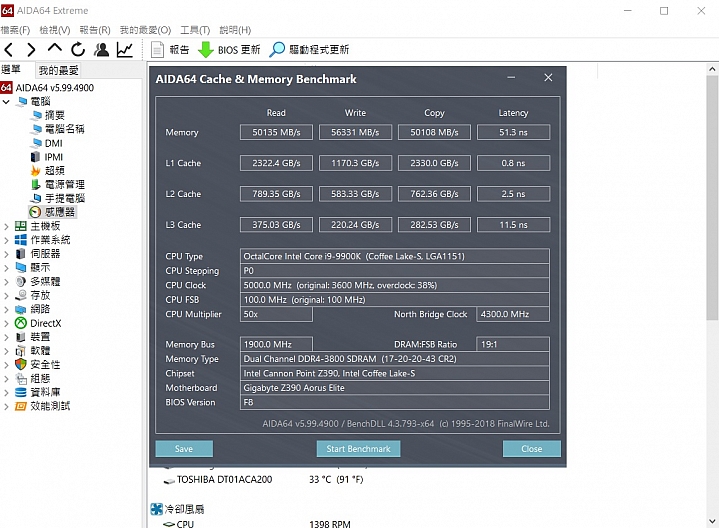Expand the 作業系統 tree node
The height and width of the screenshot is (528, 719).
pos(6,240)
